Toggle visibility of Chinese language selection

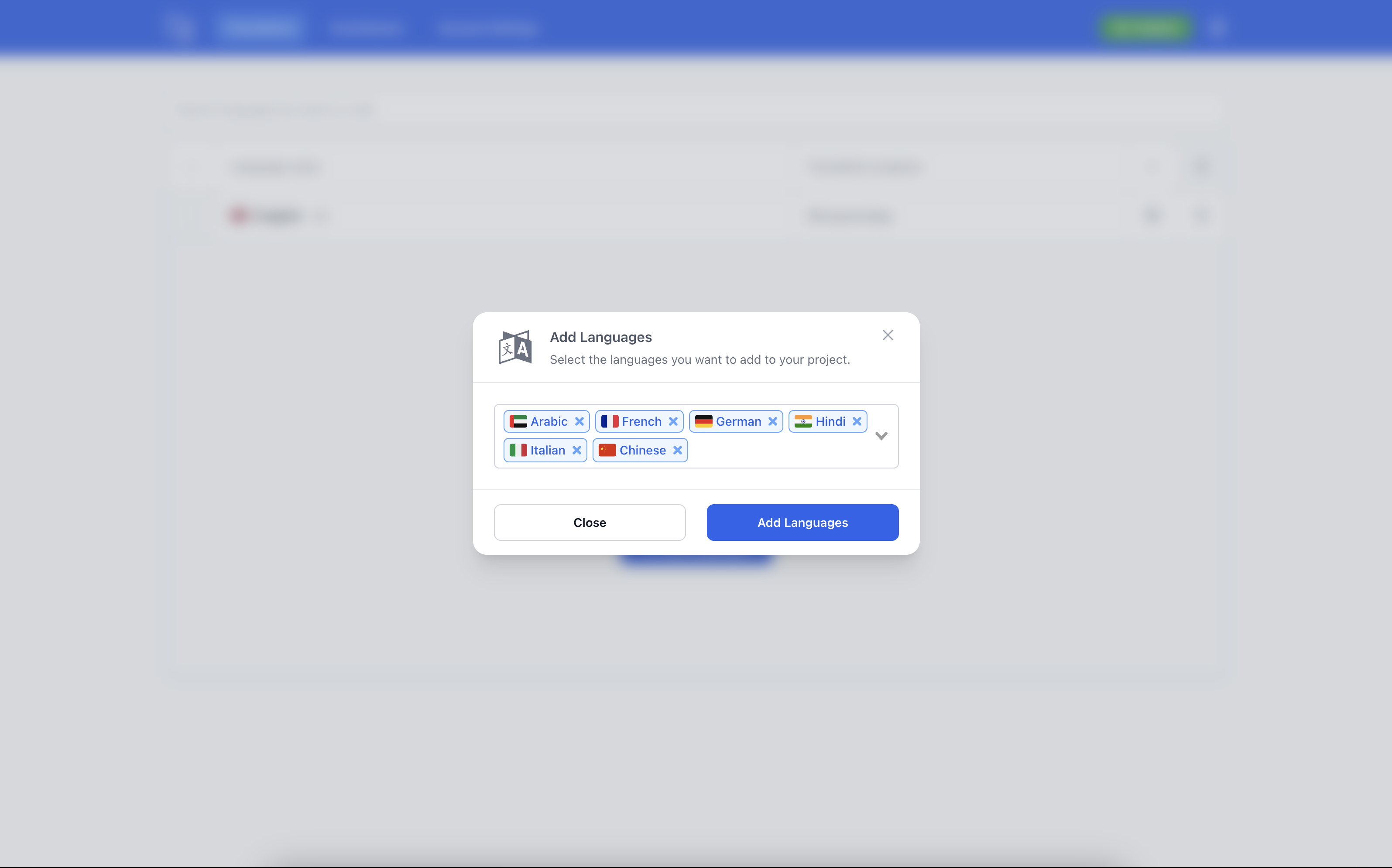click(x=679, y=449)
